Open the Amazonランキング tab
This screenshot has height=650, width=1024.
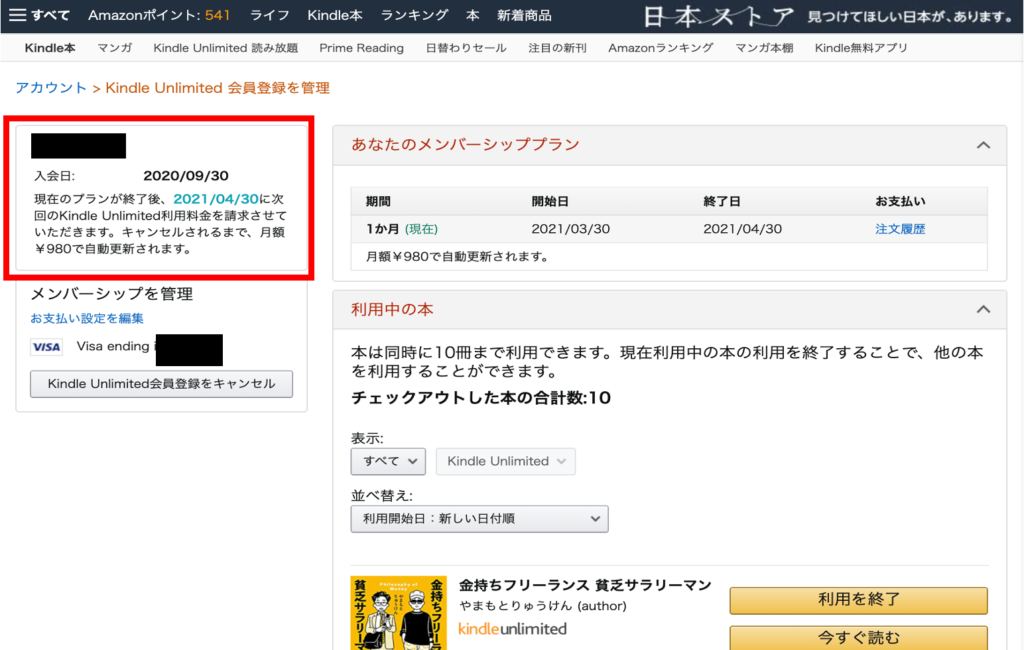click(660, 48)
